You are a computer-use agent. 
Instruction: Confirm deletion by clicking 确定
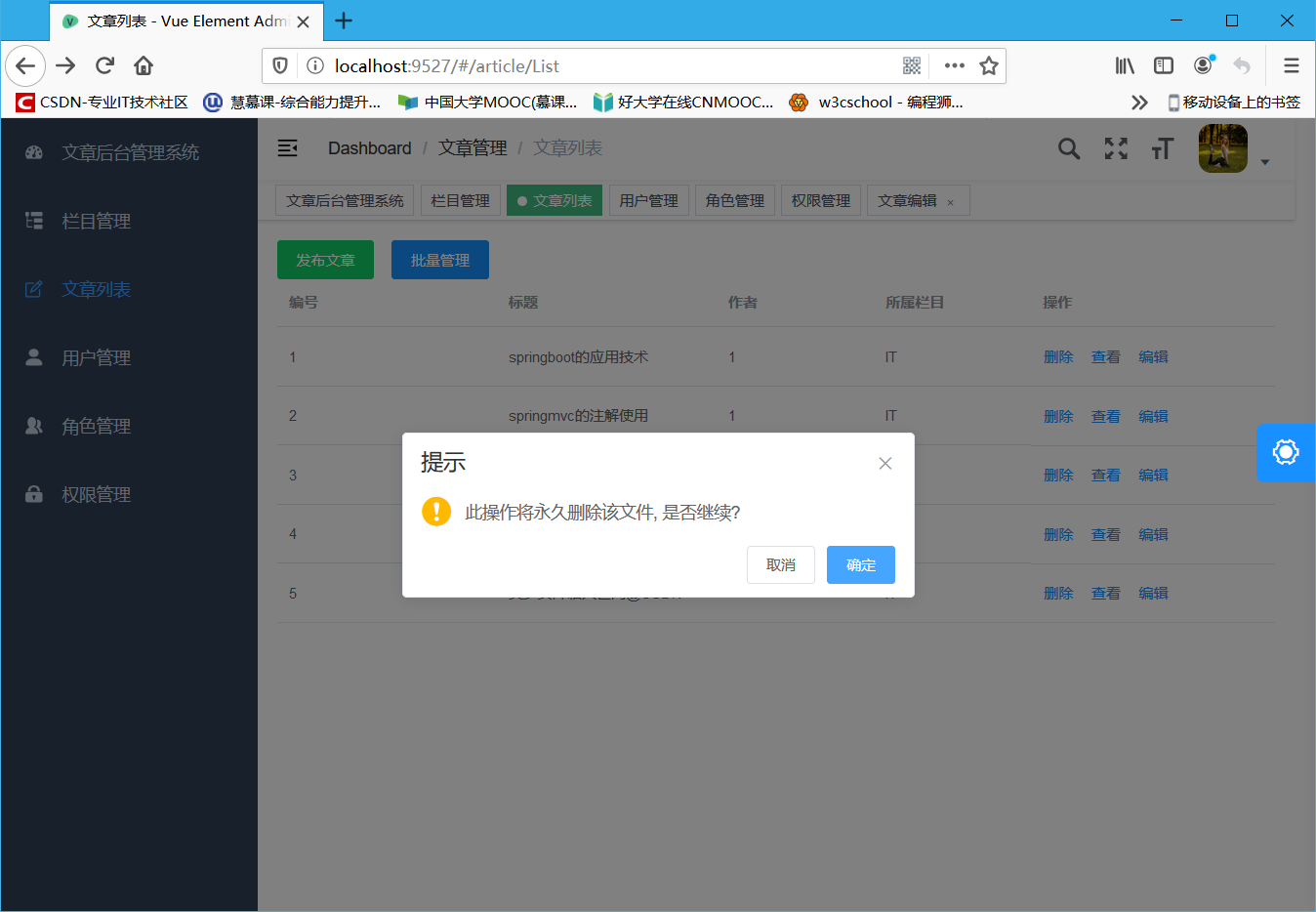point(860,564)
